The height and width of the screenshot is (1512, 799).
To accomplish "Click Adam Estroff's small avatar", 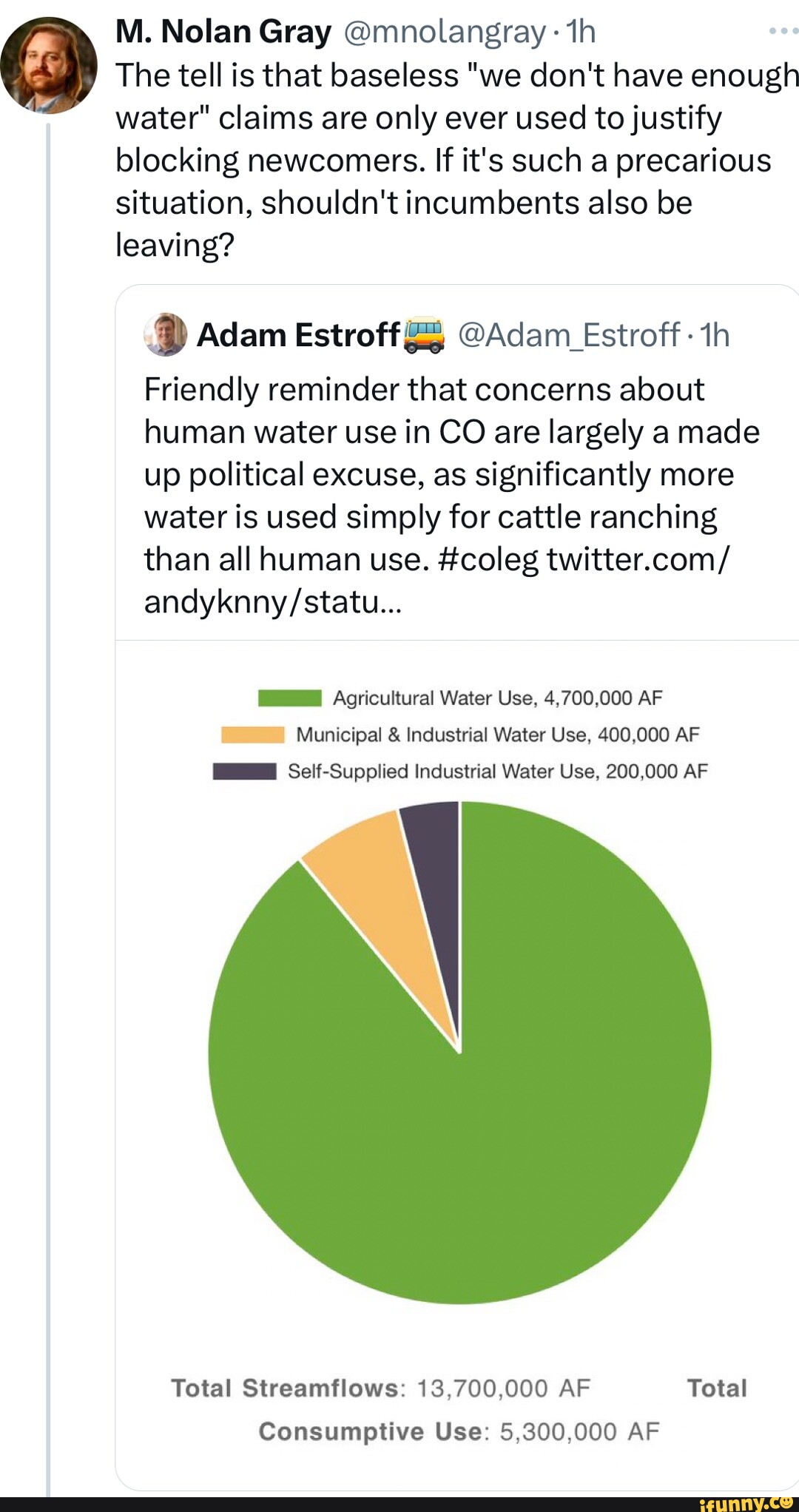I will coord(166,335).
